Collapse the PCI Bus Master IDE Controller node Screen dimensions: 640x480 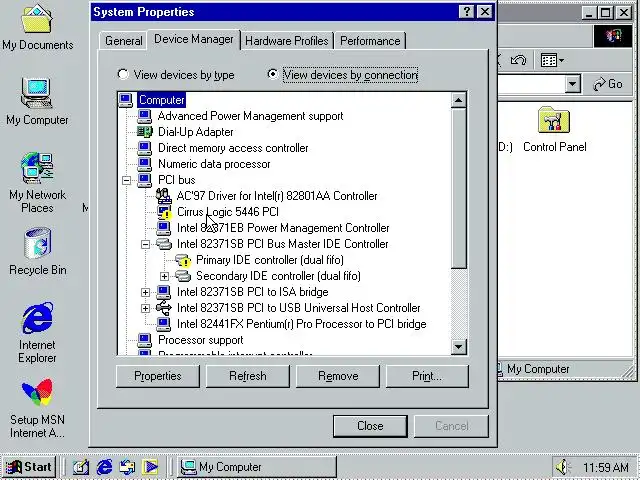[x=145, y=244]
